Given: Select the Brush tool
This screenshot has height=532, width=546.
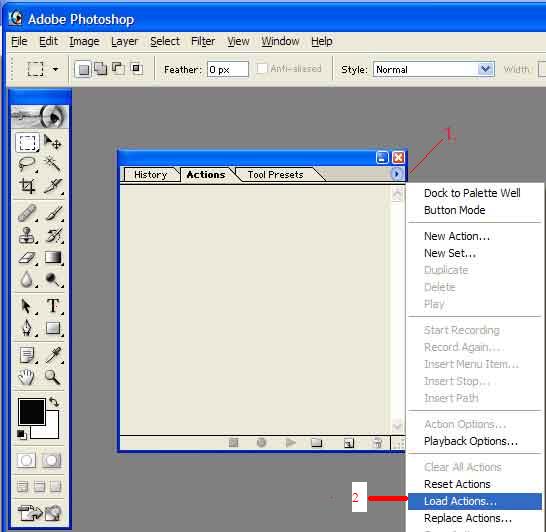Looking at the screenshot, I should click(53, 213).
